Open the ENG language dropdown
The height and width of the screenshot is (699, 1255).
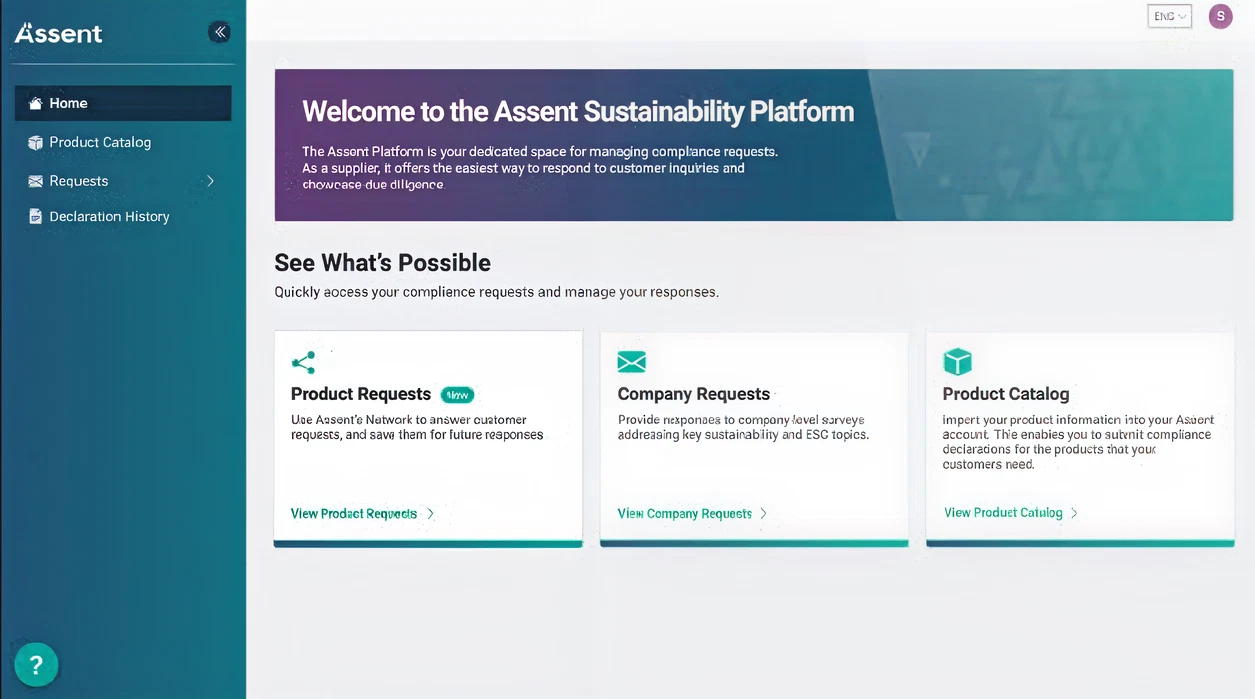tap(1168, 16)
